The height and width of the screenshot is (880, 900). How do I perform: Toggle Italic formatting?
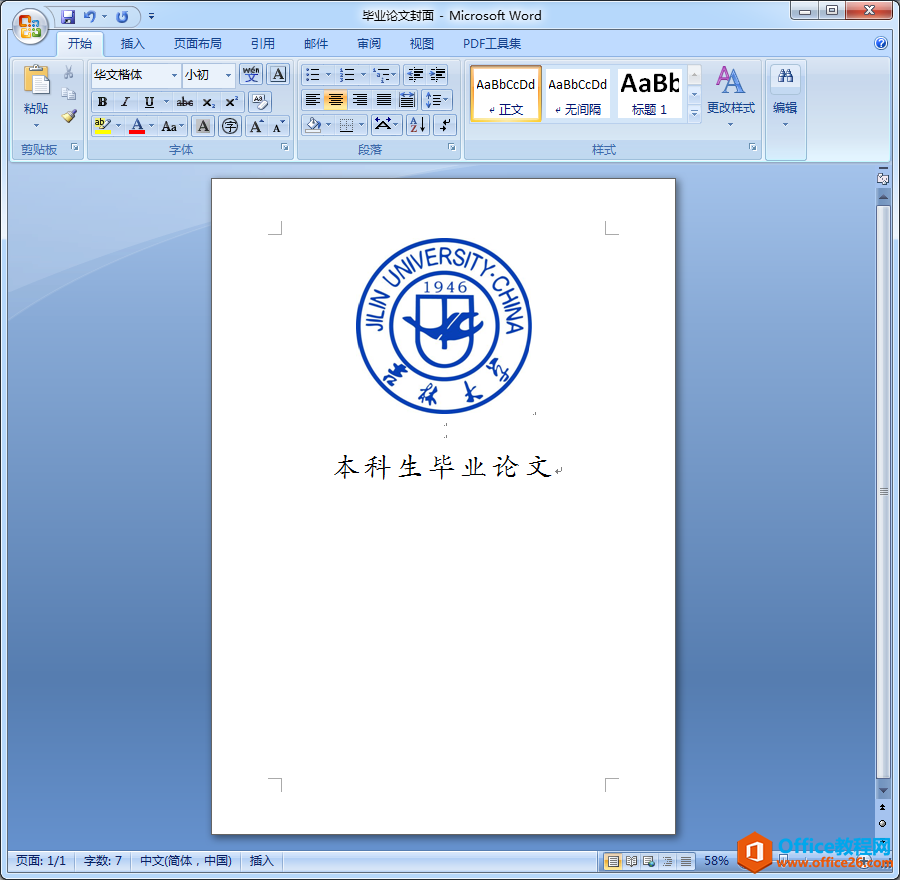125,101
